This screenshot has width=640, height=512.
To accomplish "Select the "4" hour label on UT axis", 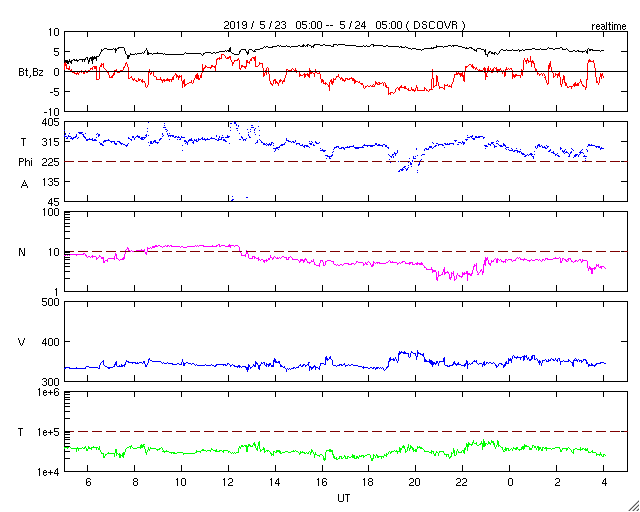I will point(604,483).
